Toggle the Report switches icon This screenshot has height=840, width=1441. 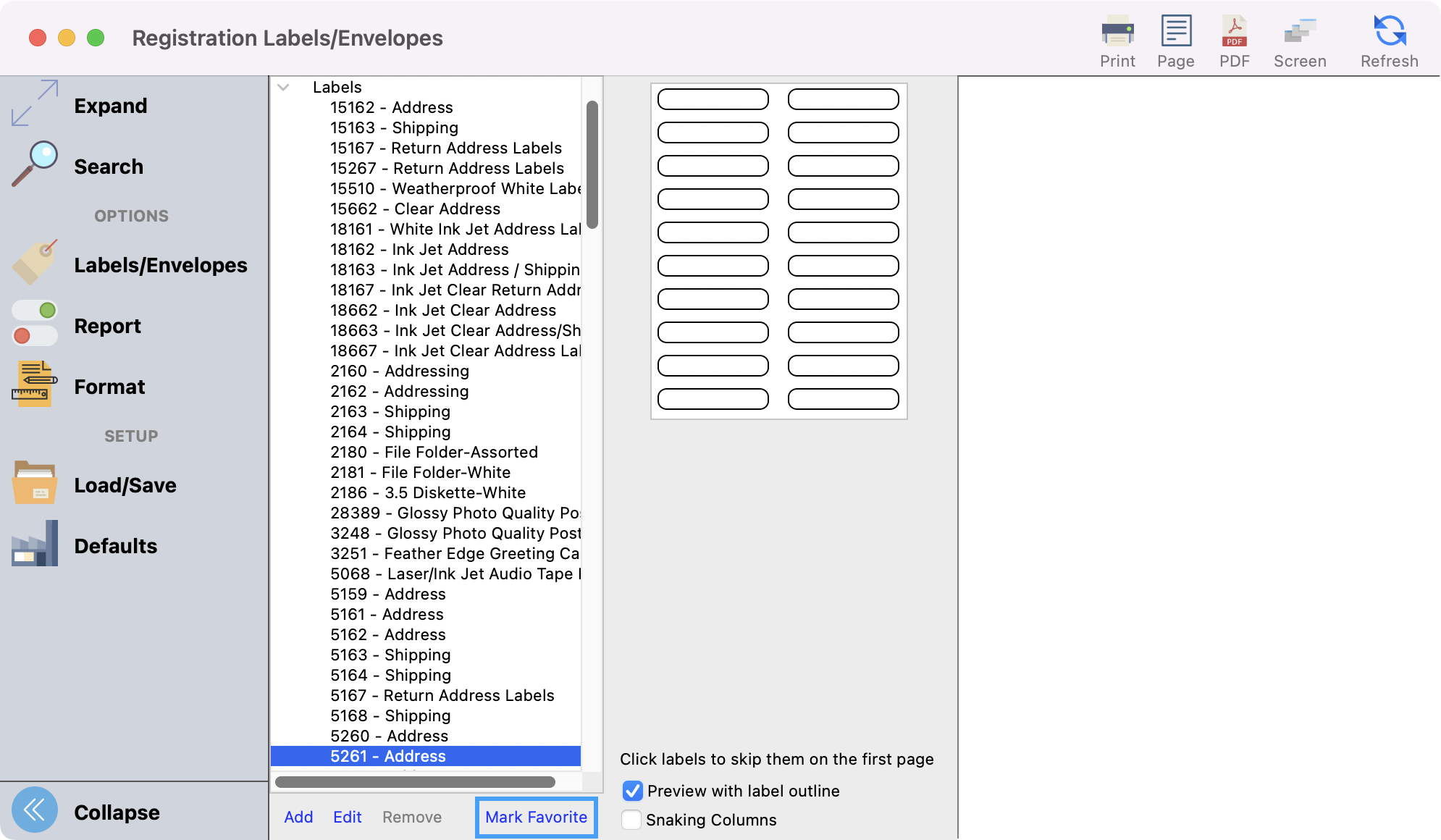tap(35, 324)
